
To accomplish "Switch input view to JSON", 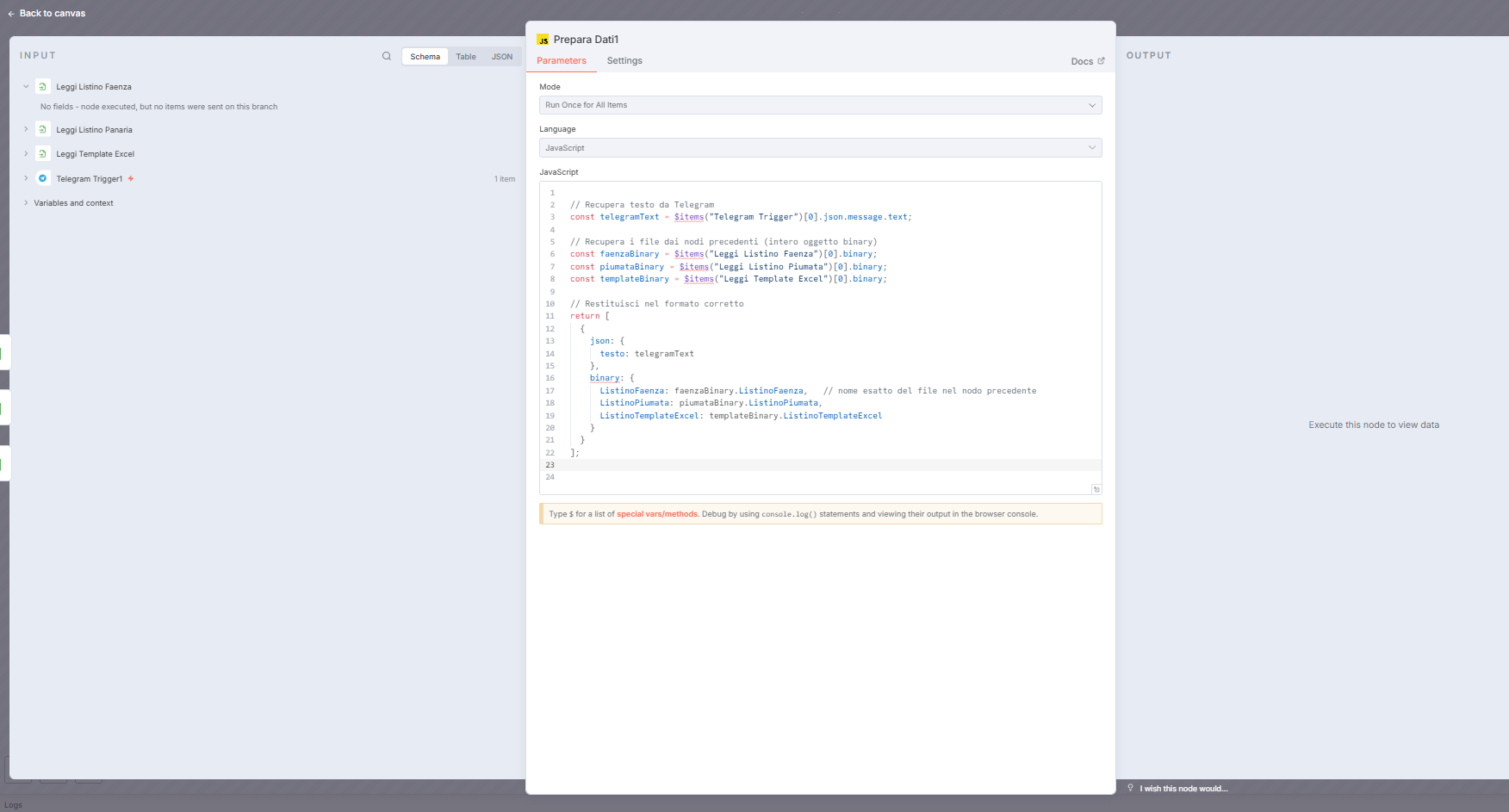I will pyautogui.click(x=501, y=57).
